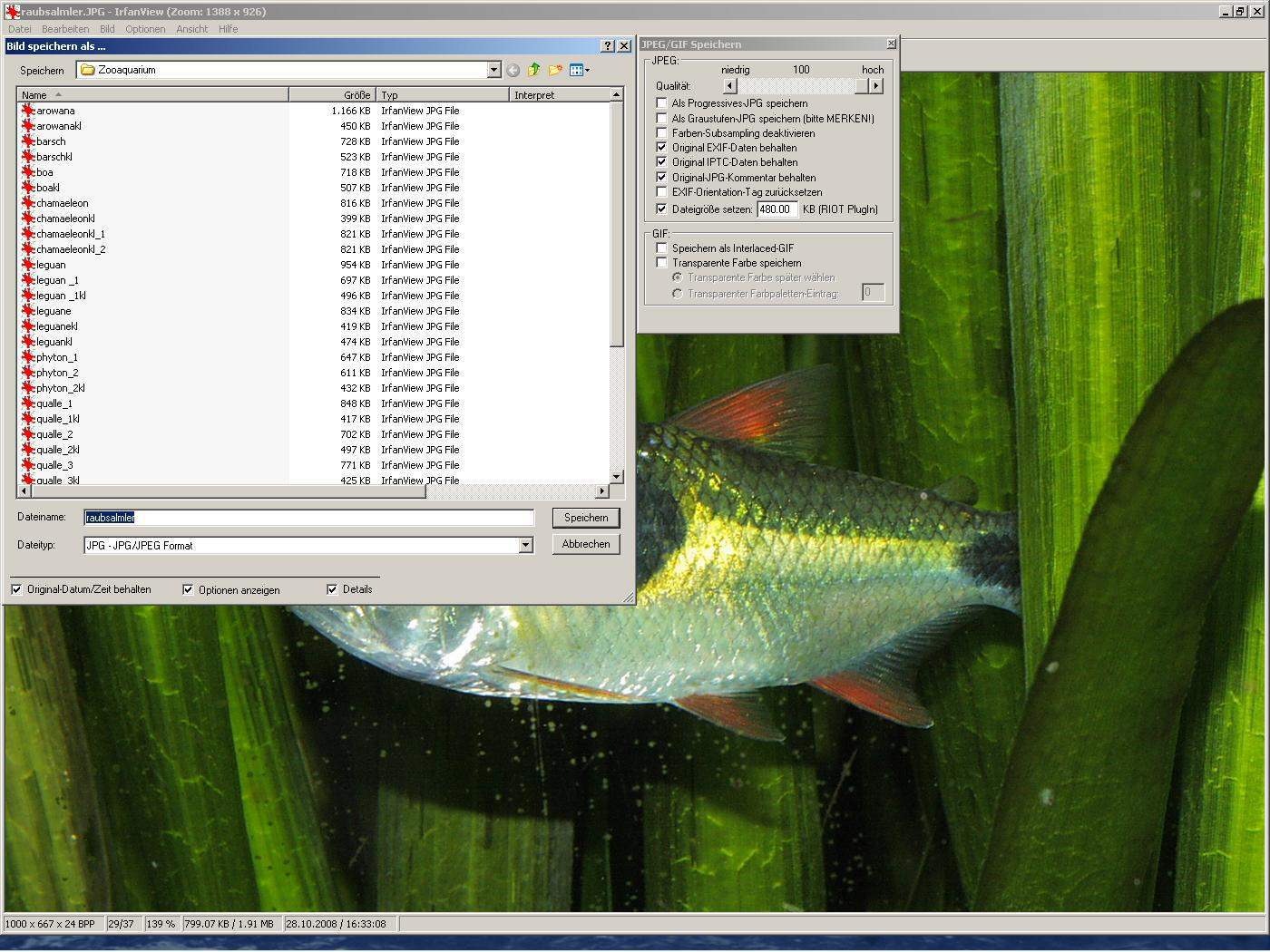Sort files by Größe column
This screenshot has height=952, width=1270.
tap(331, 94)
